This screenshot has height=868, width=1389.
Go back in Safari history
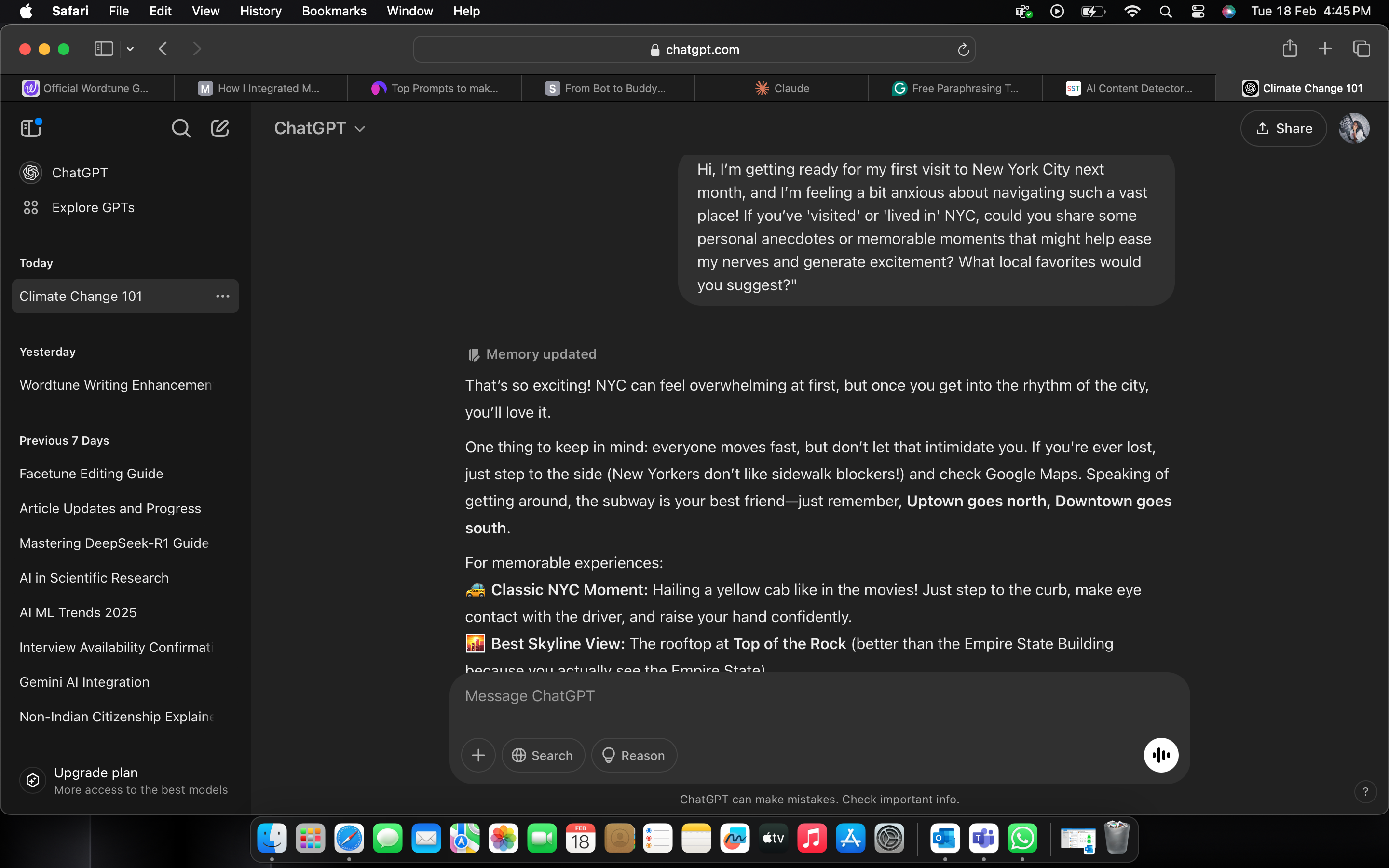coord(163,49)
